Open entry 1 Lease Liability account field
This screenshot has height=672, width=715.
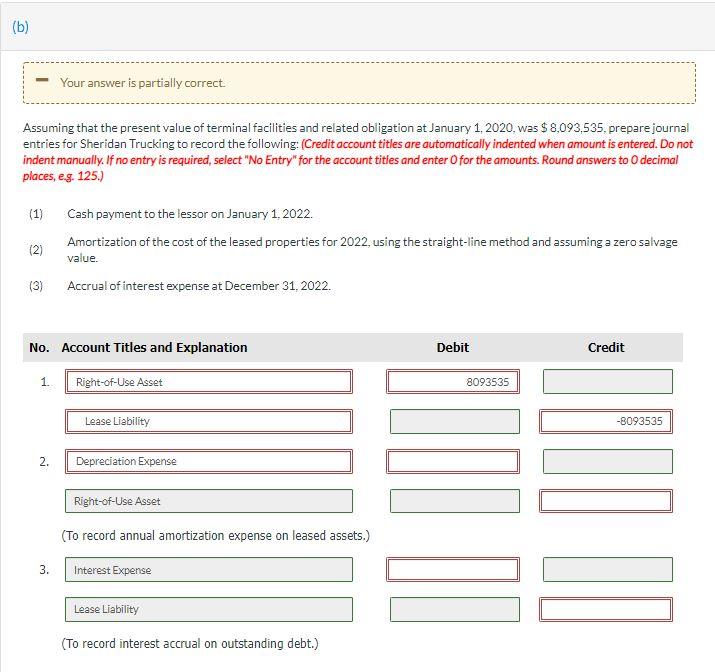pos(209,421)
